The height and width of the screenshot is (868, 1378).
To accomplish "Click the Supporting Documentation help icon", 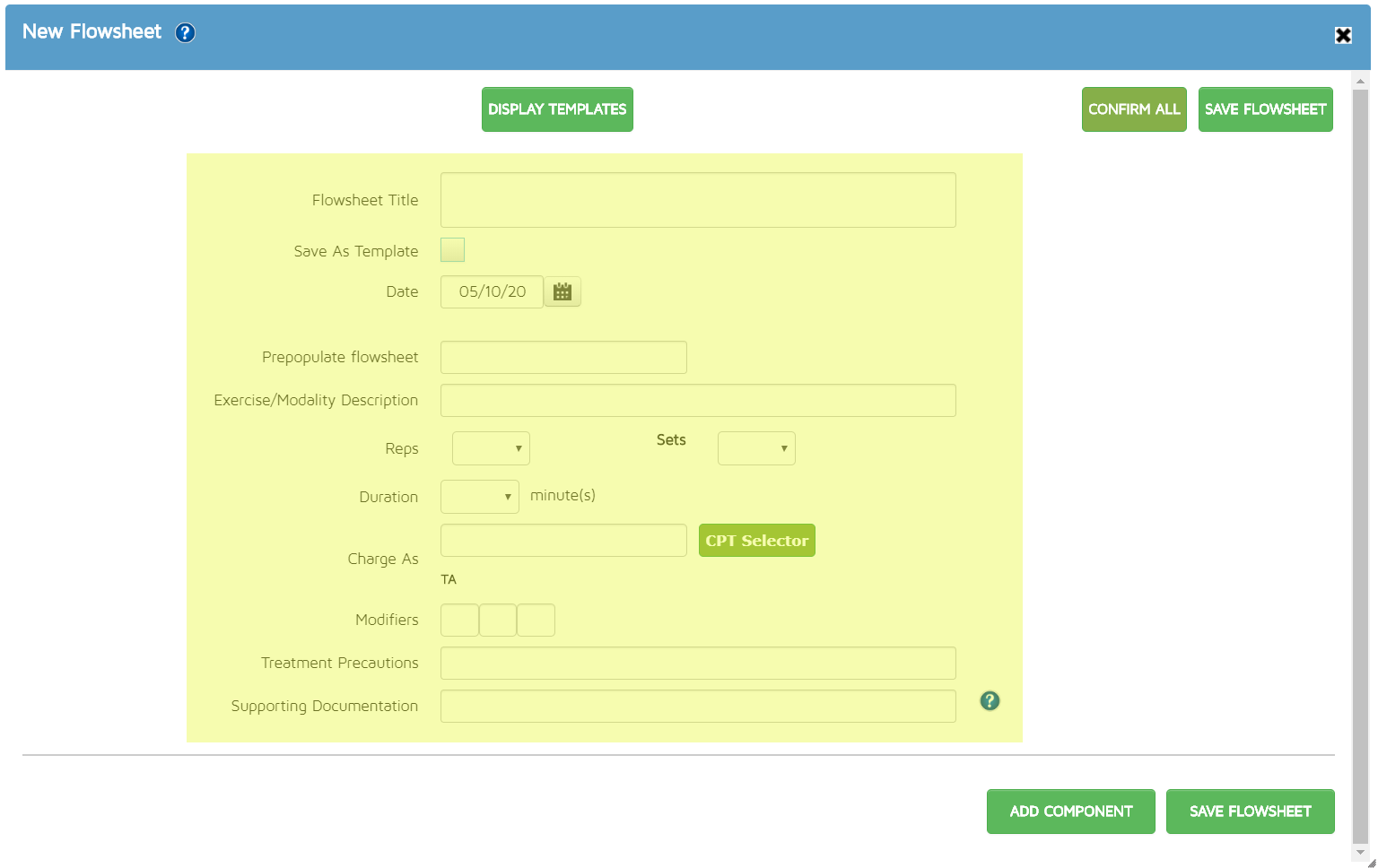I will pos(990,701).
